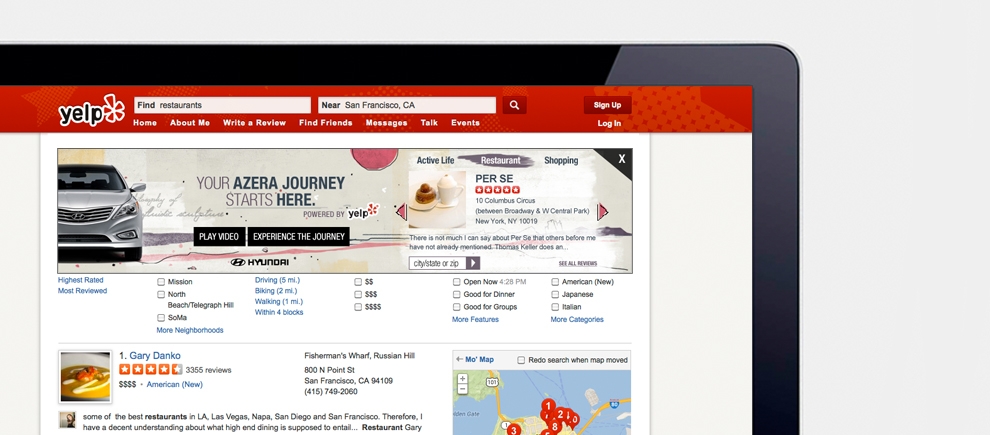Click the reviewer avatar beside the review snippet
The height and width of the screenshot is (435, 990).
(68, 420)
